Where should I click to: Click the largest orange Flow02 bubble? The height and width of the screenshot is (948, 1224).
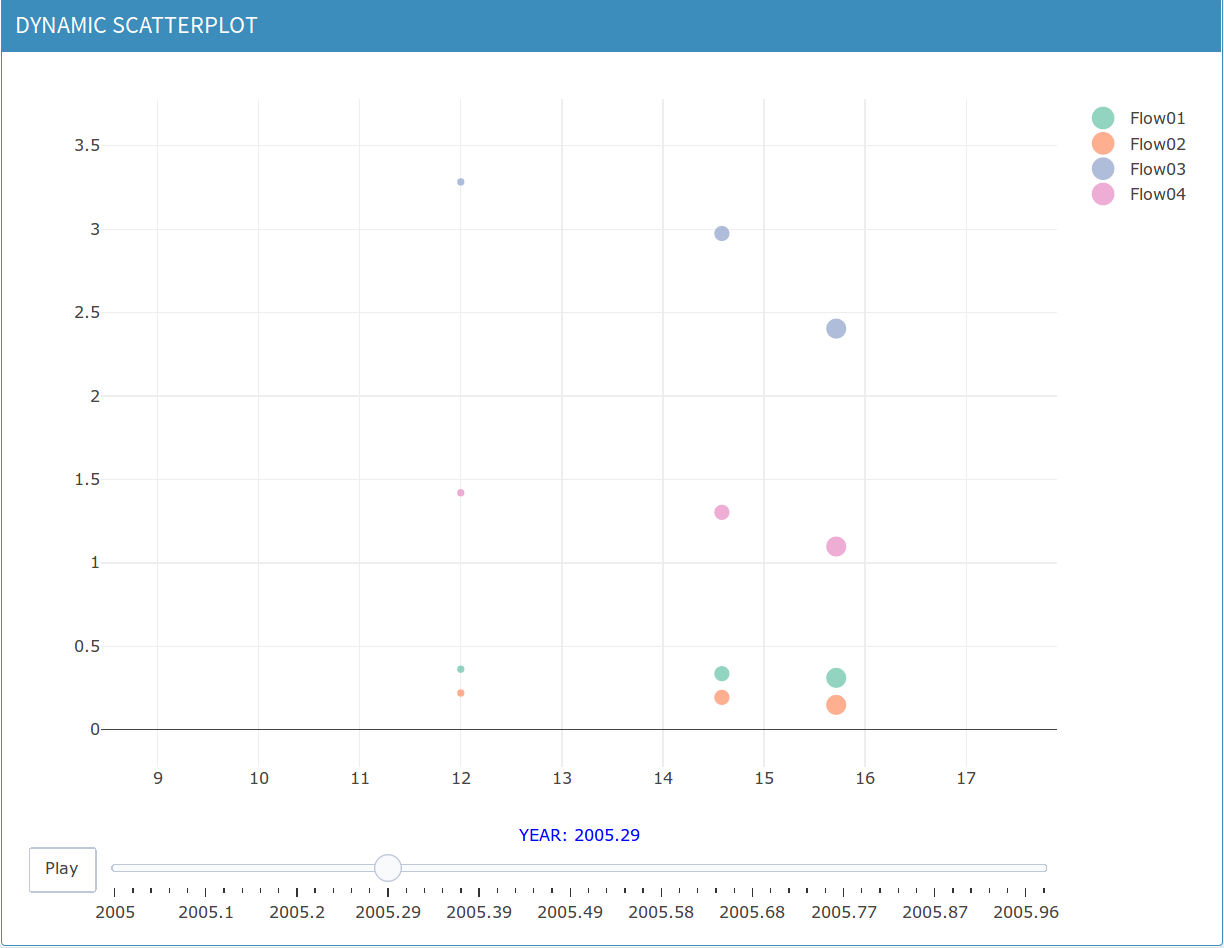pyautogui.click(x=836, y=705)
